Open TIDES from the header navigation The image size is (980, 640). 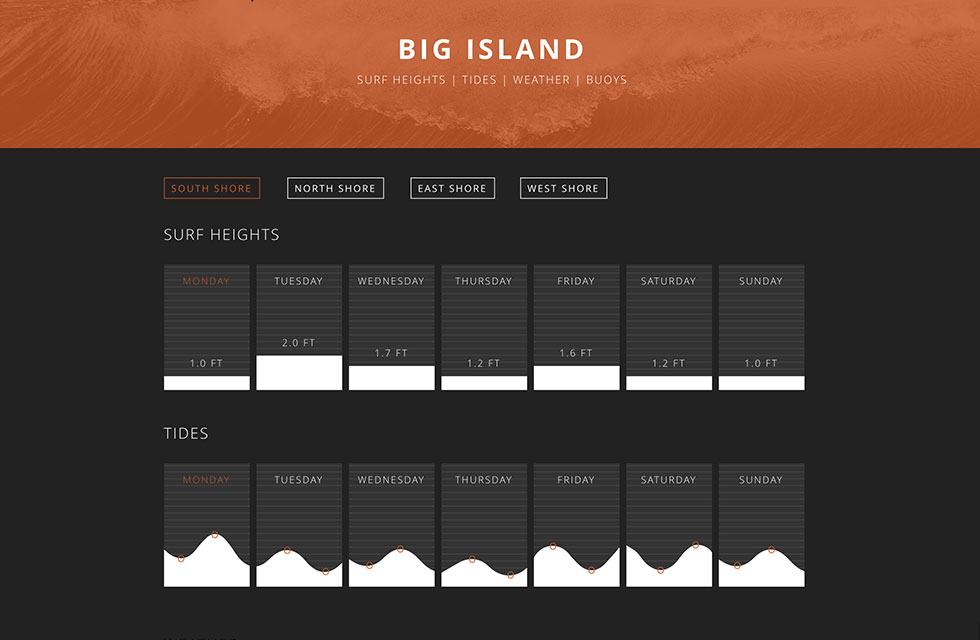tap(479, 80)
